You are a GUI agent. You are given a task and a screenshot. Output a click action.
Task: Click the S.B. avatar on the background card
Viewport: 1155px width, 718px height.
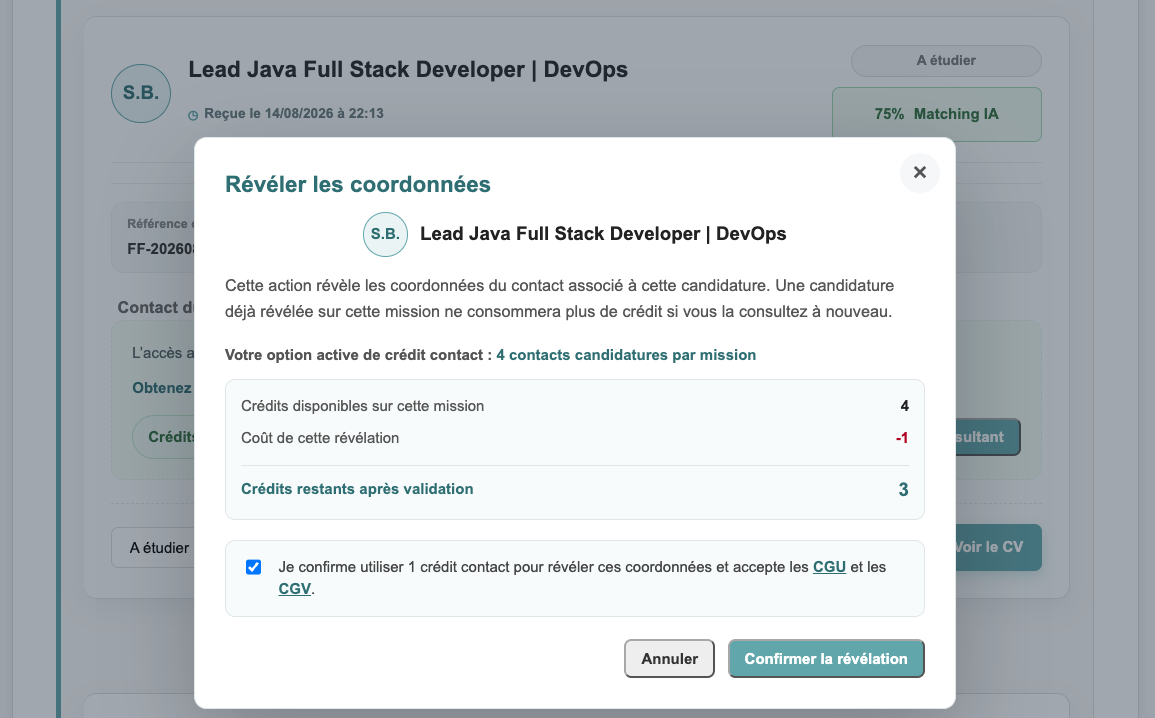coord(141,93)
